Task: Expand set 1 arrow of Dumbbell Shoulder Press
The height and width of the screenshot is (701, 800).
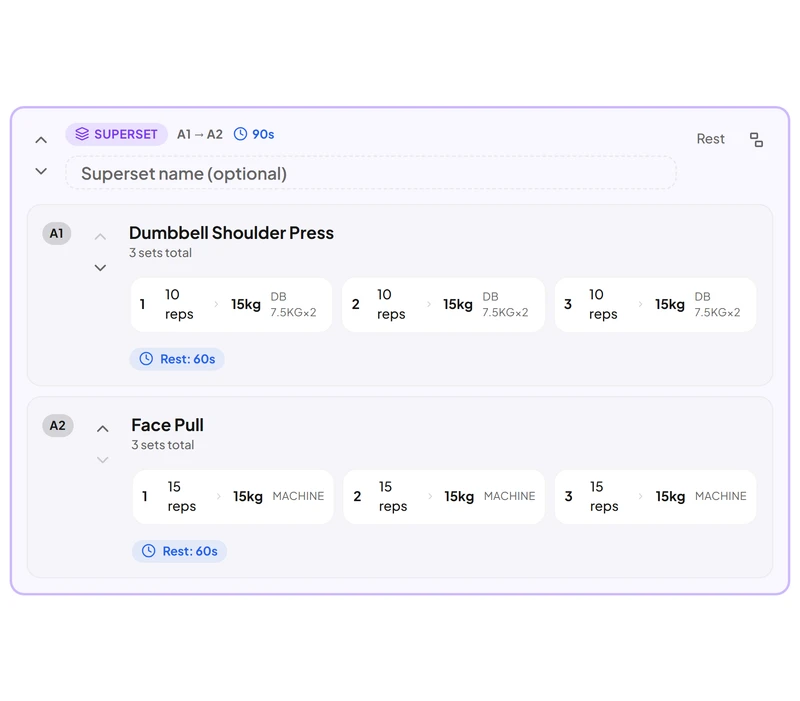Action: pos(216,304)
